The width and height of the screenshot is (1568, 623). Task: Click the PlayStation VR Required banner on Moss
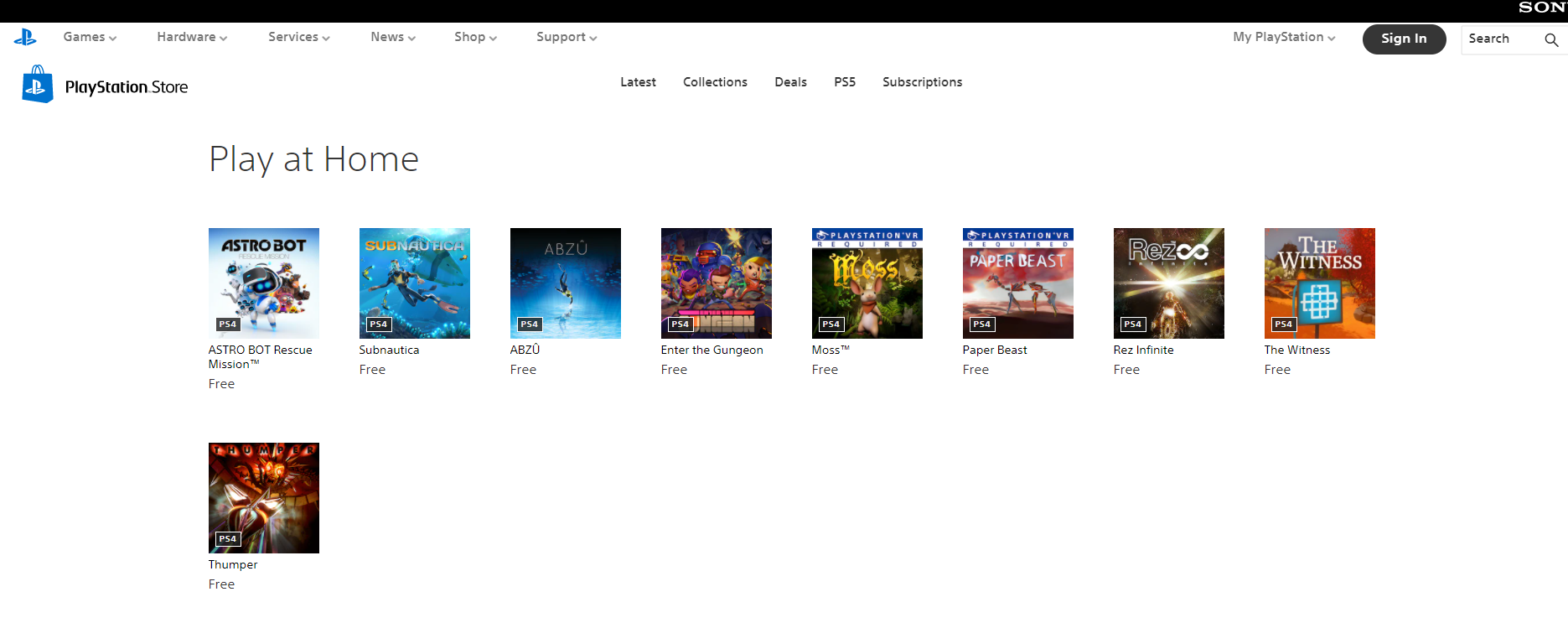[867, 237]
